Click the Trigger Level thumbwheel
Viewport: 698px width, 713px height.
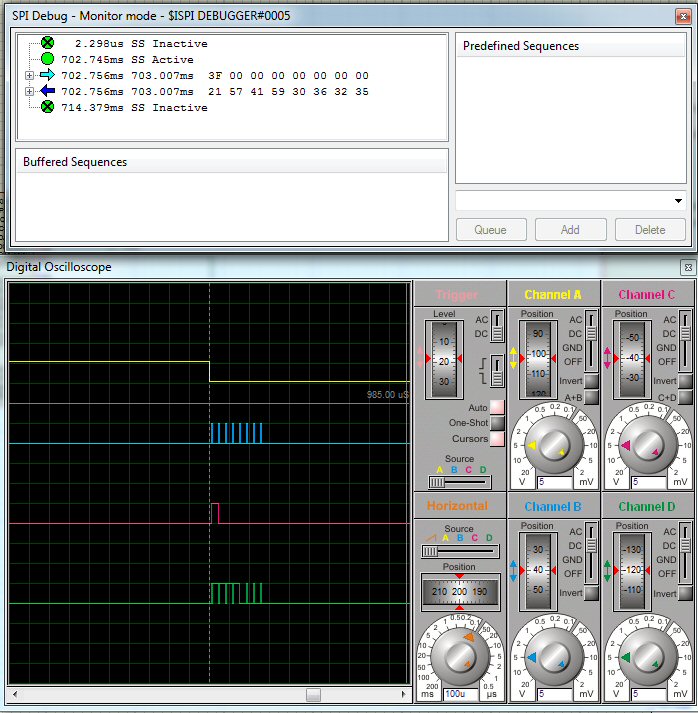[444, 359]
